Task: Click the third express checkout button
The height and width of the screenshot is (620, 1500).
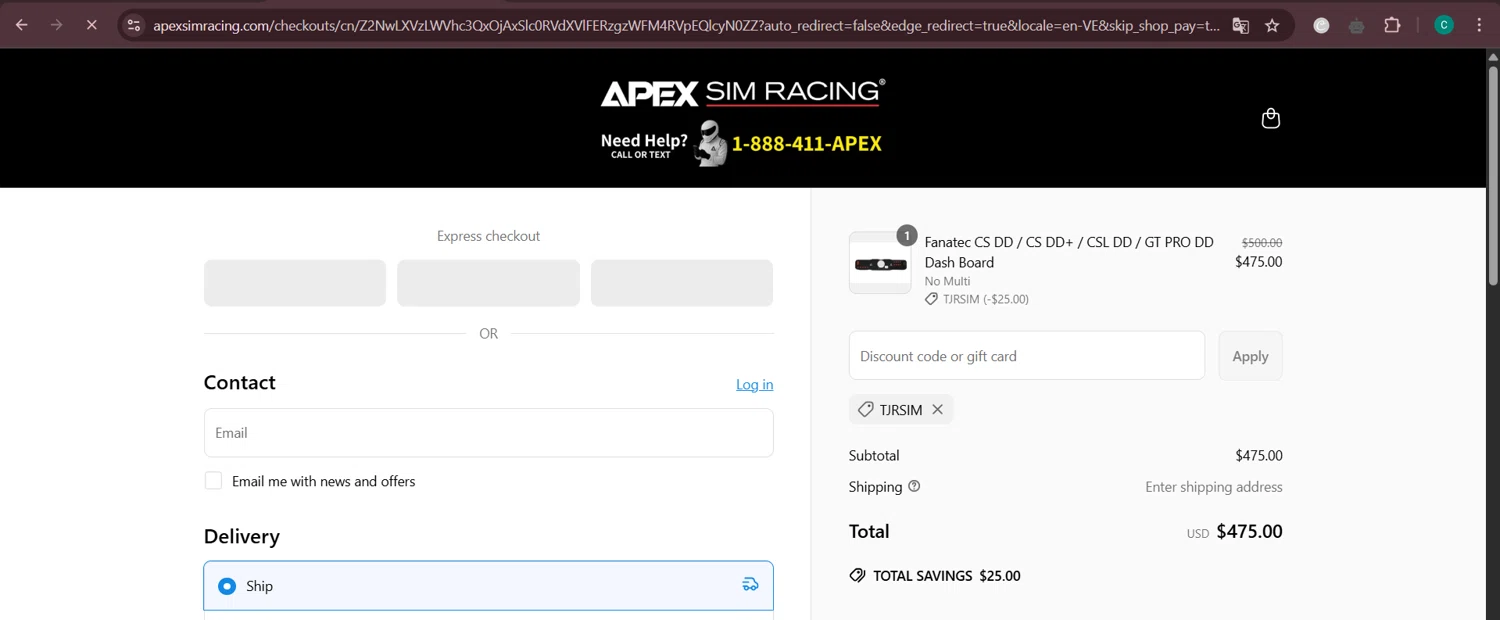Action: coord(682,283)
